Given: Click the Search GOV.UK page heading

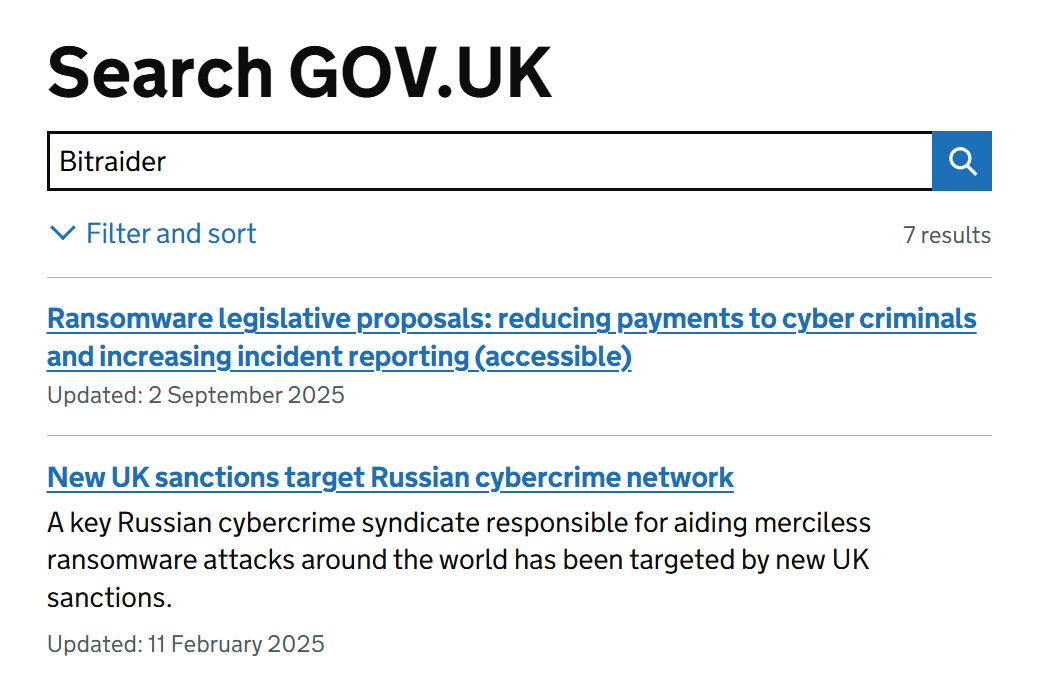Looking at the screenshot, I should click(x=299, y=72).
